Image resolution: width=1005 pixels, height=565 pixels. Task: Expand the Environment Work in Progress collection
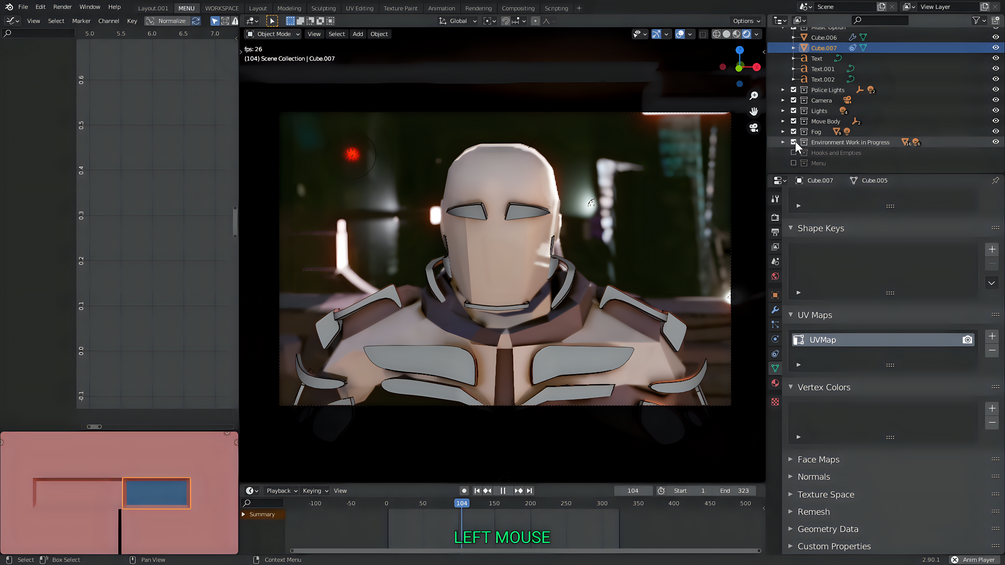(x=783, y=142)
